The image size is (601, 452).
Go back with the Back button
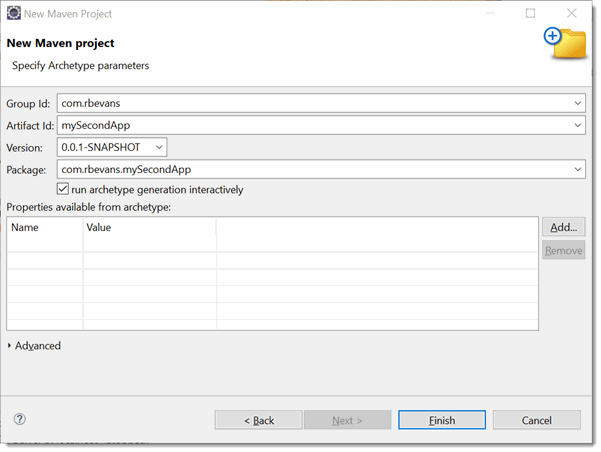tap(258, 420)
